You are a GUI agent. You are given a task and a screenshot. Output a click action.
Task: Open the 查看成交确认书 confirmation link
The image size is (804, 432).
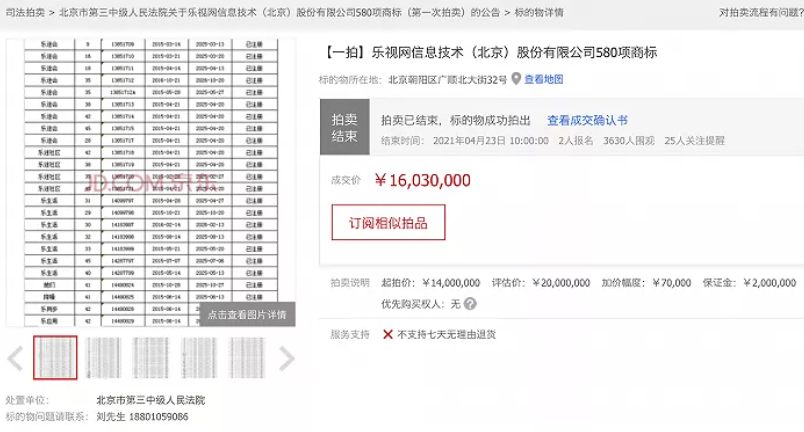587,120
